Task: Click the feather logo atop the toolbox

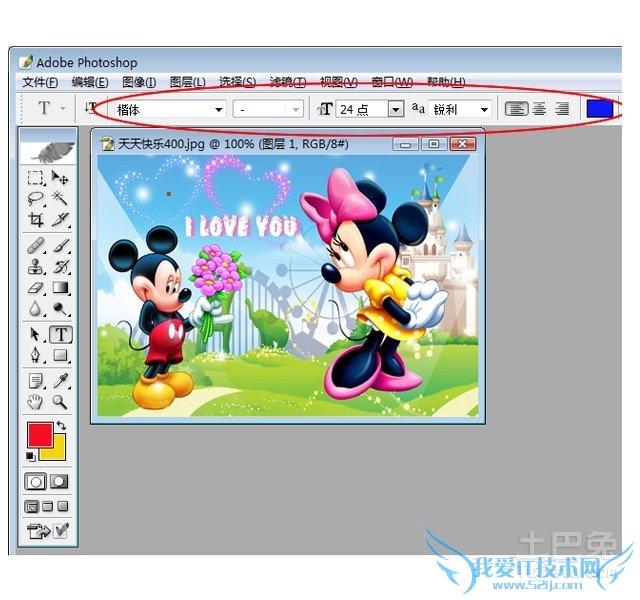Action: (48, 151)
